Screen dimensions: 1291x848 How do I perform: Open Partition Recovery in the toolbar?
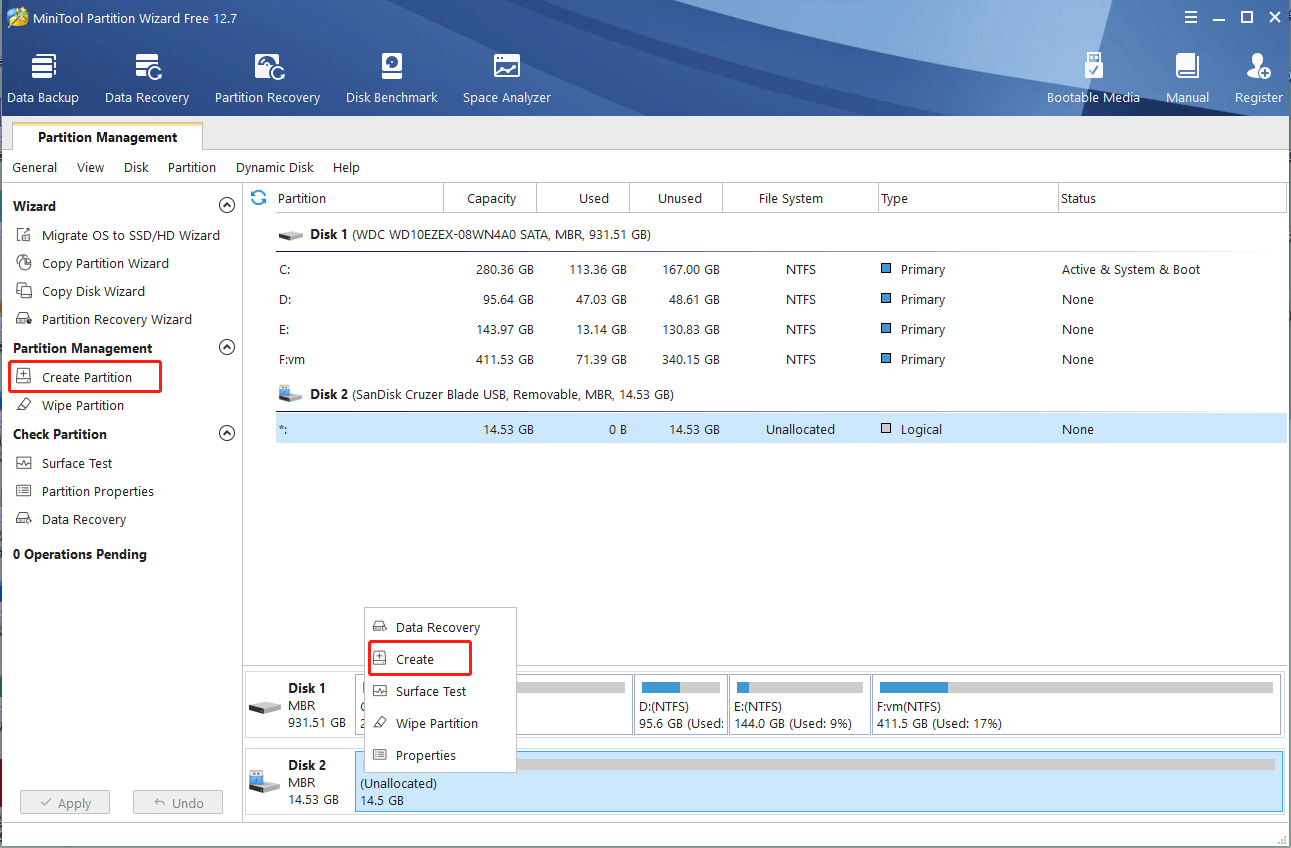pyautogui.click(x=267, y=79)
